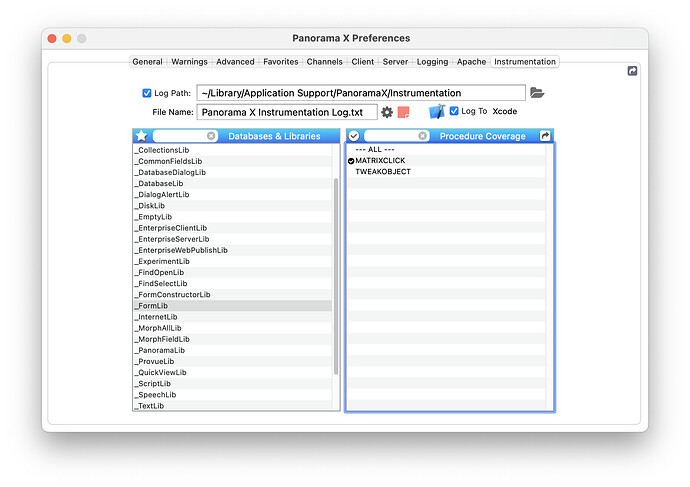Select the Client tab
Image resolution: width=690 pixels, height=487 pixels.
[x=363, y=62]
